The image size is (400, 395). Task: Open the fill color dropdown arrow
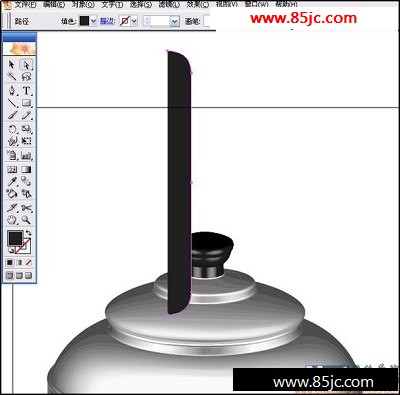(x=94, y=21)
